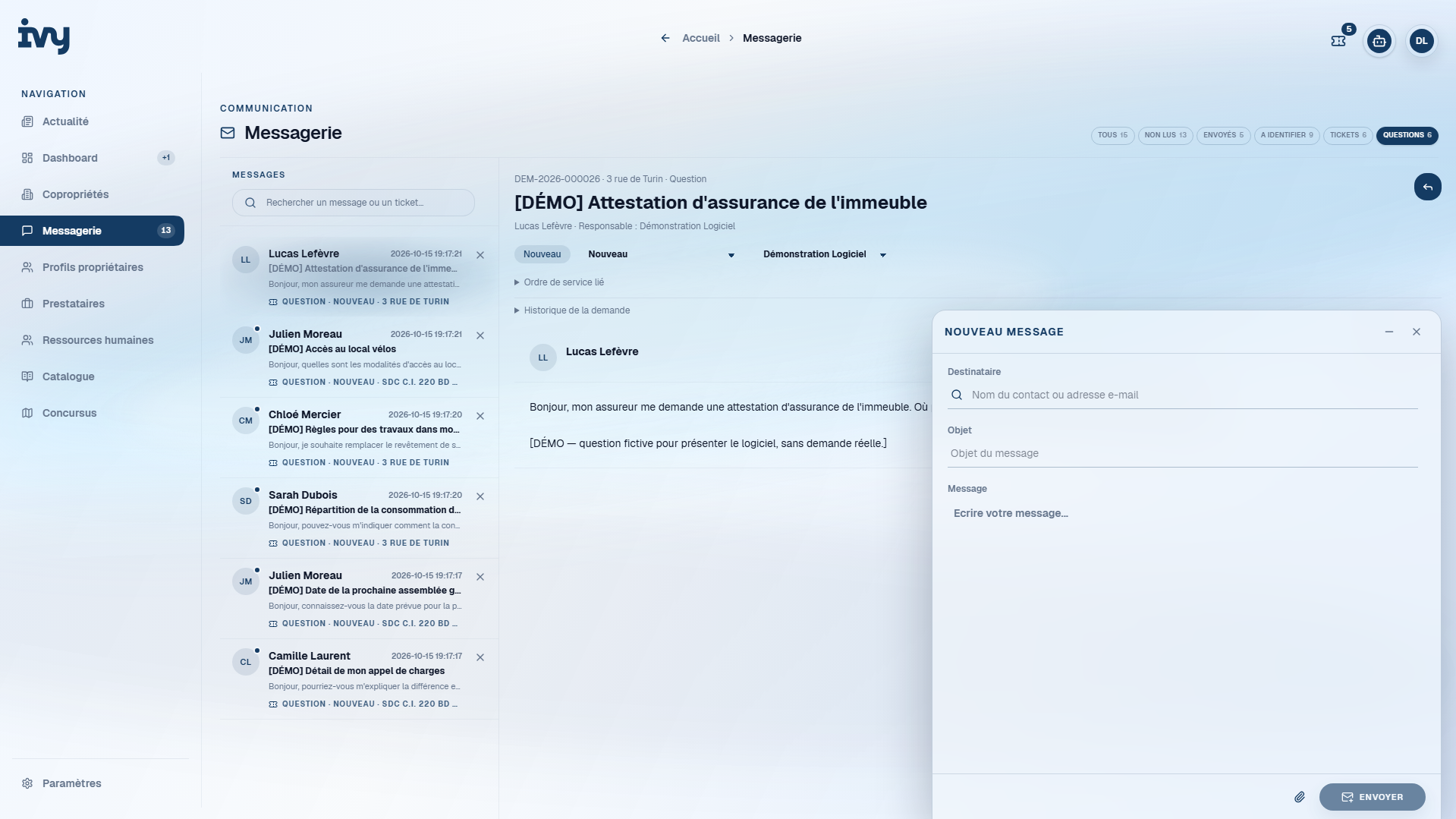Go to Accueil breadcrumb
Viewport: 1456px width, 819px height.
tap(700, 38)
